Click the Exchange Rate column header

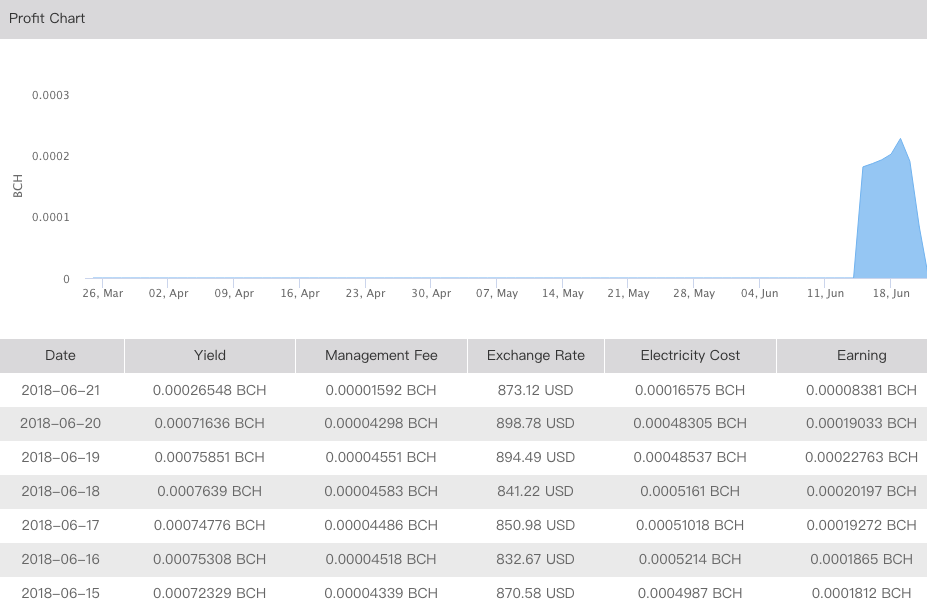click(535, 355)
